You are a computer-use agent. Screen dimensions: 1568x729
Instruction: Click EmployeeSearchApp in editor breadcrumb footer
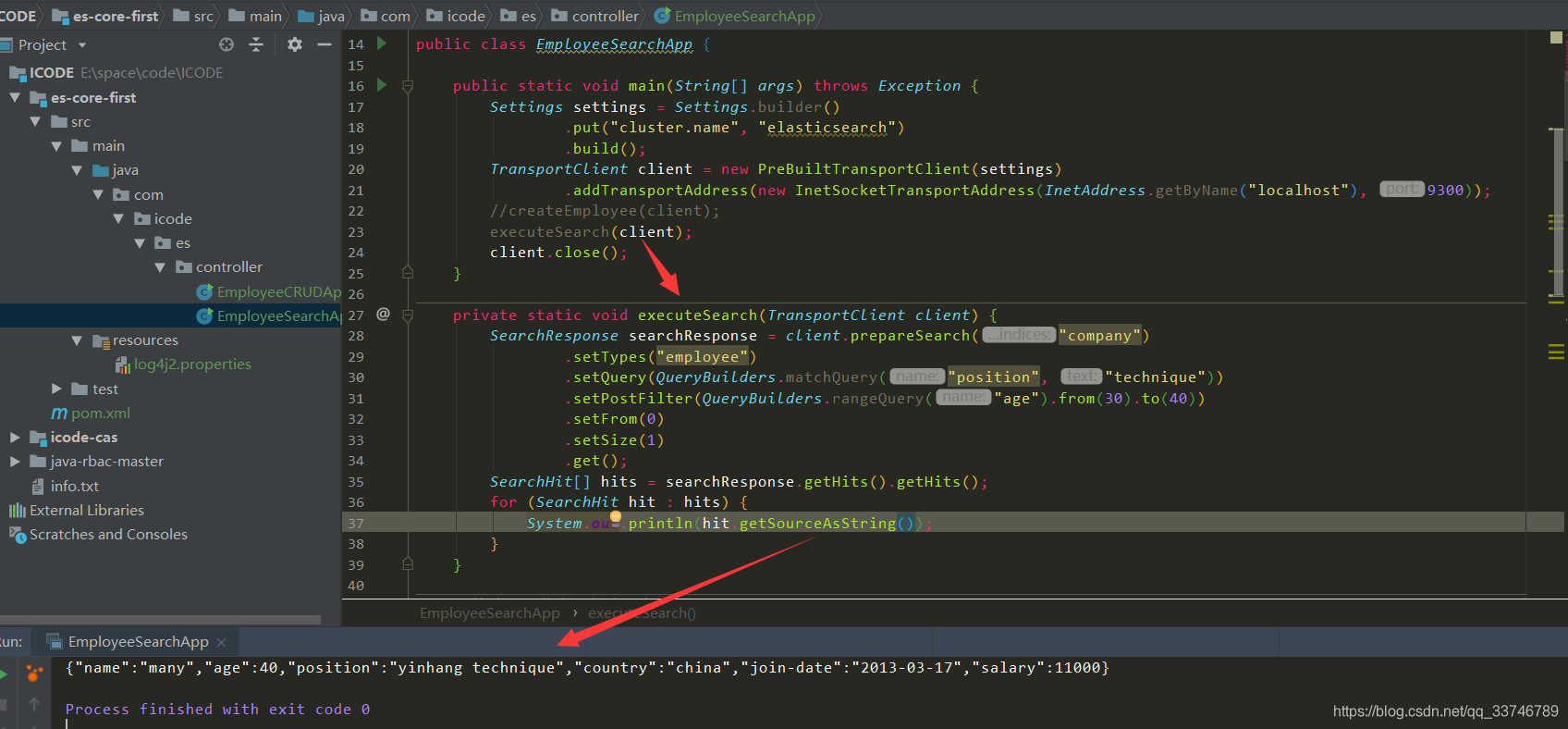[489, 613]
